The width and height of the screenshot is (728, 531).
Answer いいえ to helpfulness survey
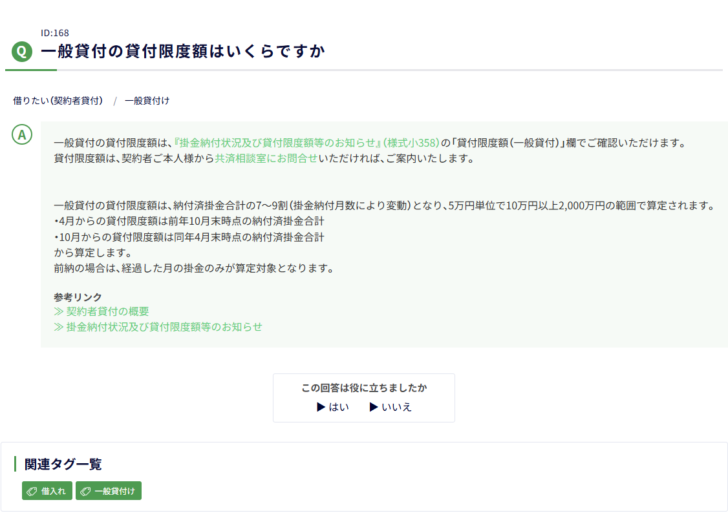390,407
